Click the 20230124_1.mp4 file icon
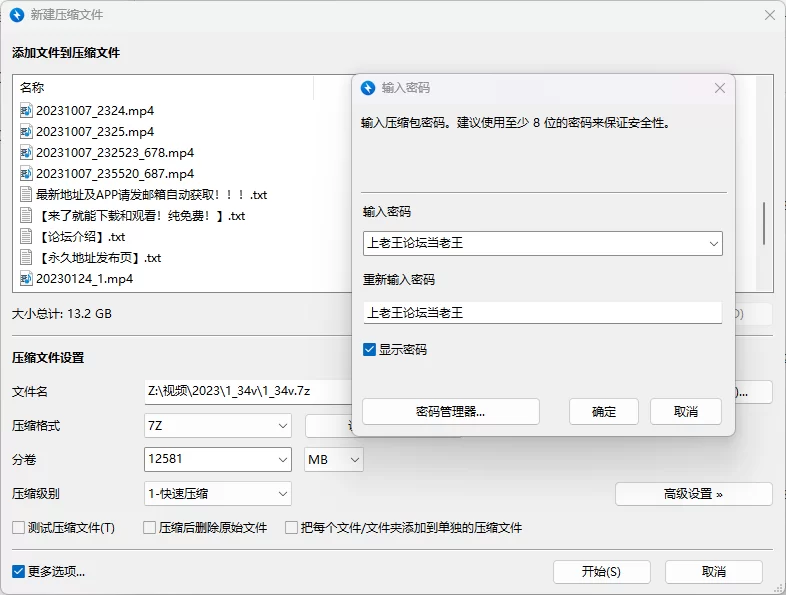The width and height of the screenshot is (786, 595). coord(26,279)
